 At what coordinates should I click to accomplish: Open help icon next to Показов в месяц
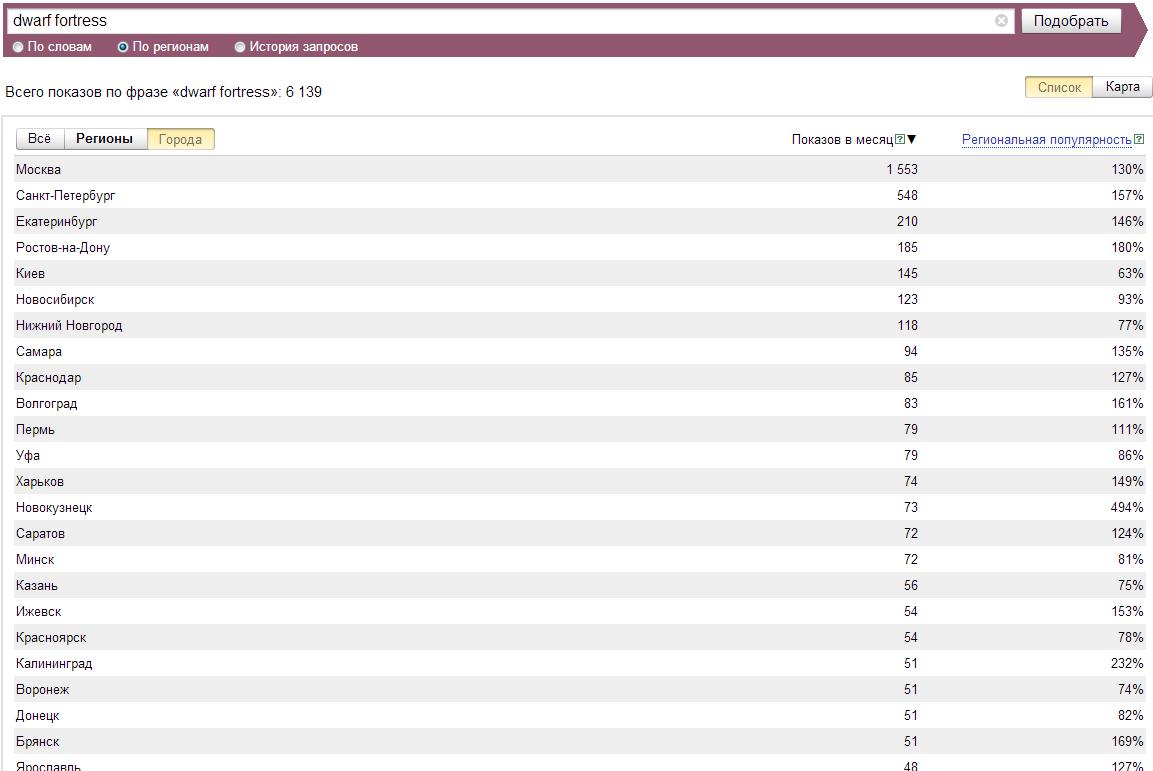899,139
